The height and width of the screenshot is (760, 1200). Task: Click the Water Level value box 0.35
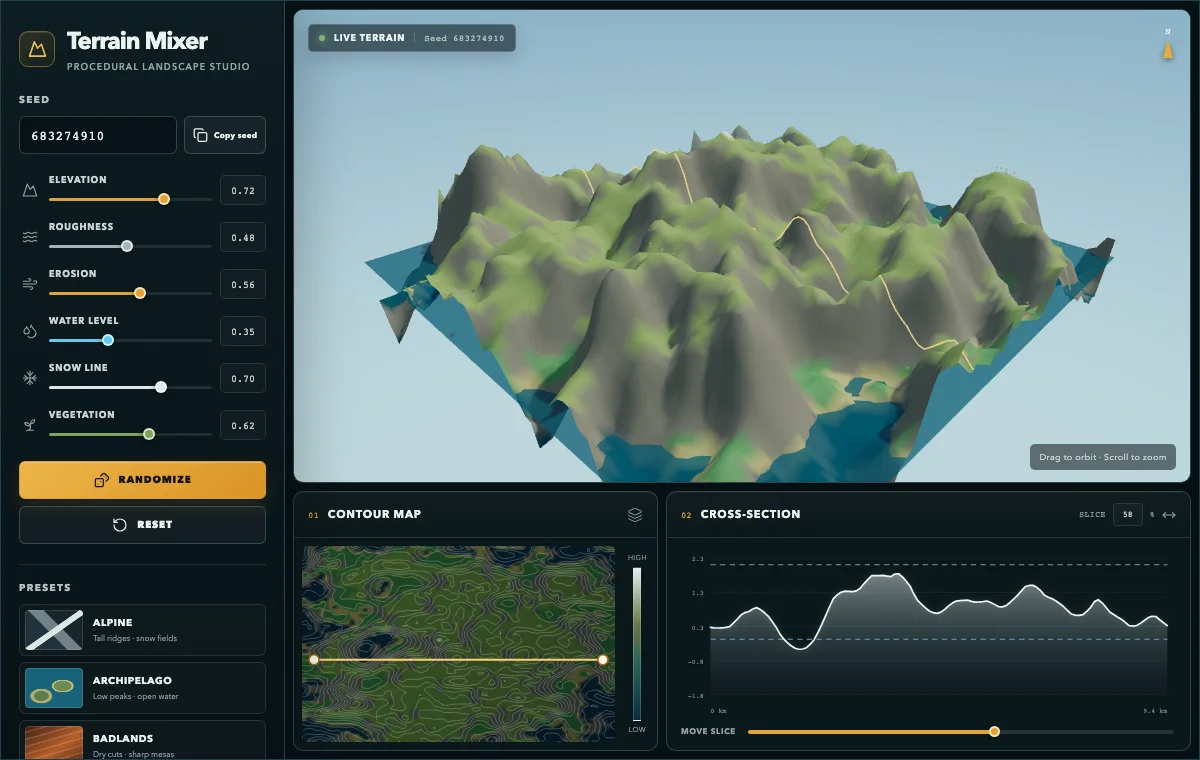click(243, 331)
